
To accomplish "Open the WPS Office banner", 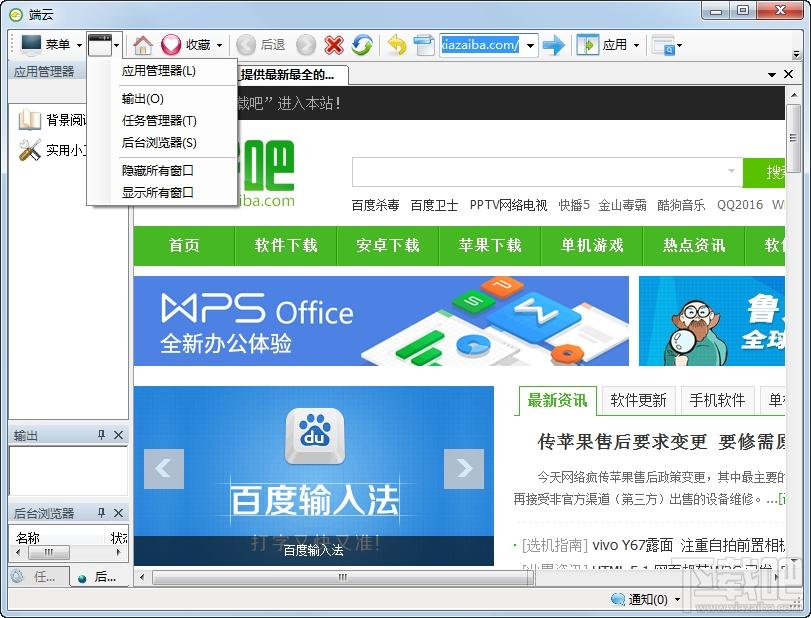I will click(x=381, y=321).
